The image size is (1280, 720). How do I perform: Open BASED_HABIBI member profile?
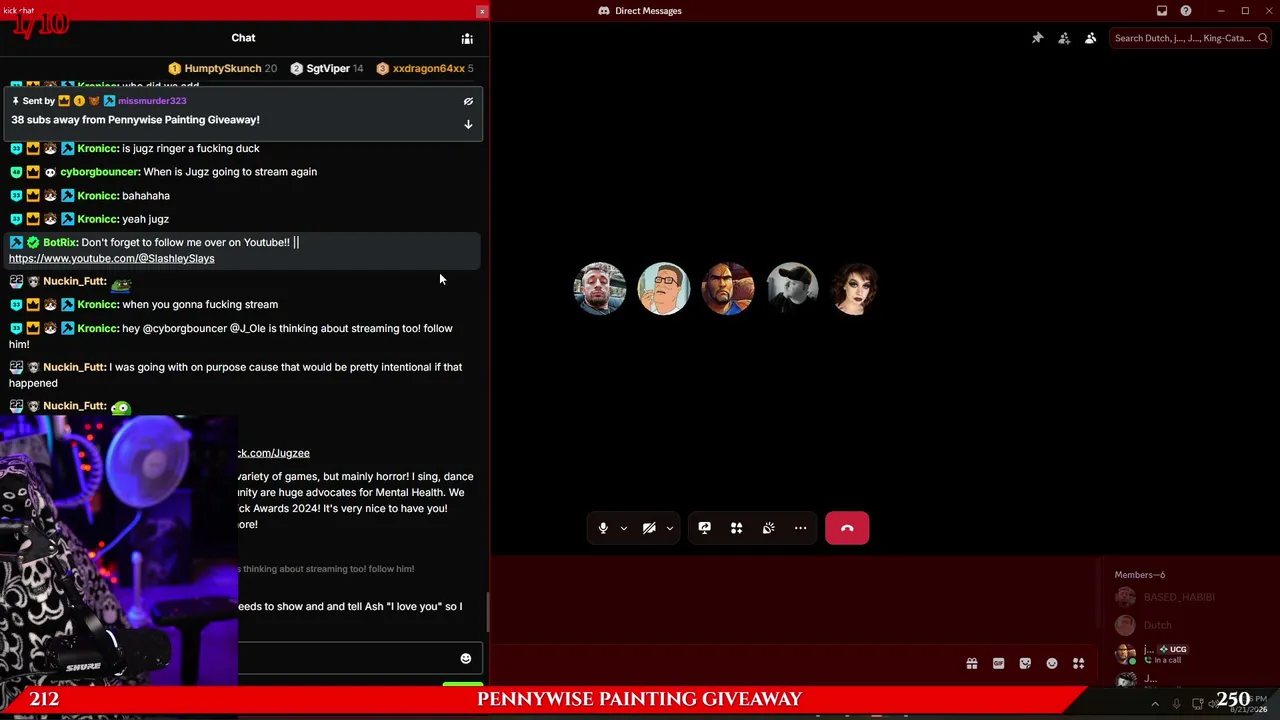[x=1179, y=597]
